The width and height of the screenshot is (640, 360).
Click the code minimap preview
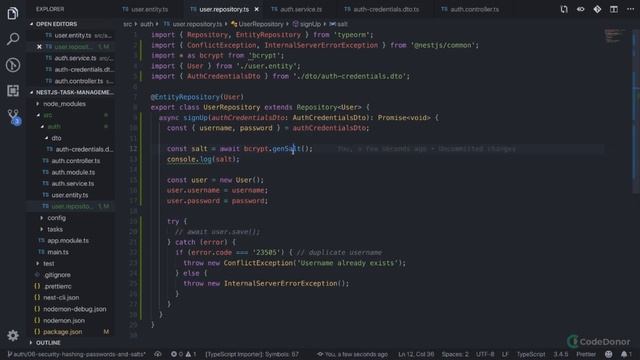[x=614, y=36]
